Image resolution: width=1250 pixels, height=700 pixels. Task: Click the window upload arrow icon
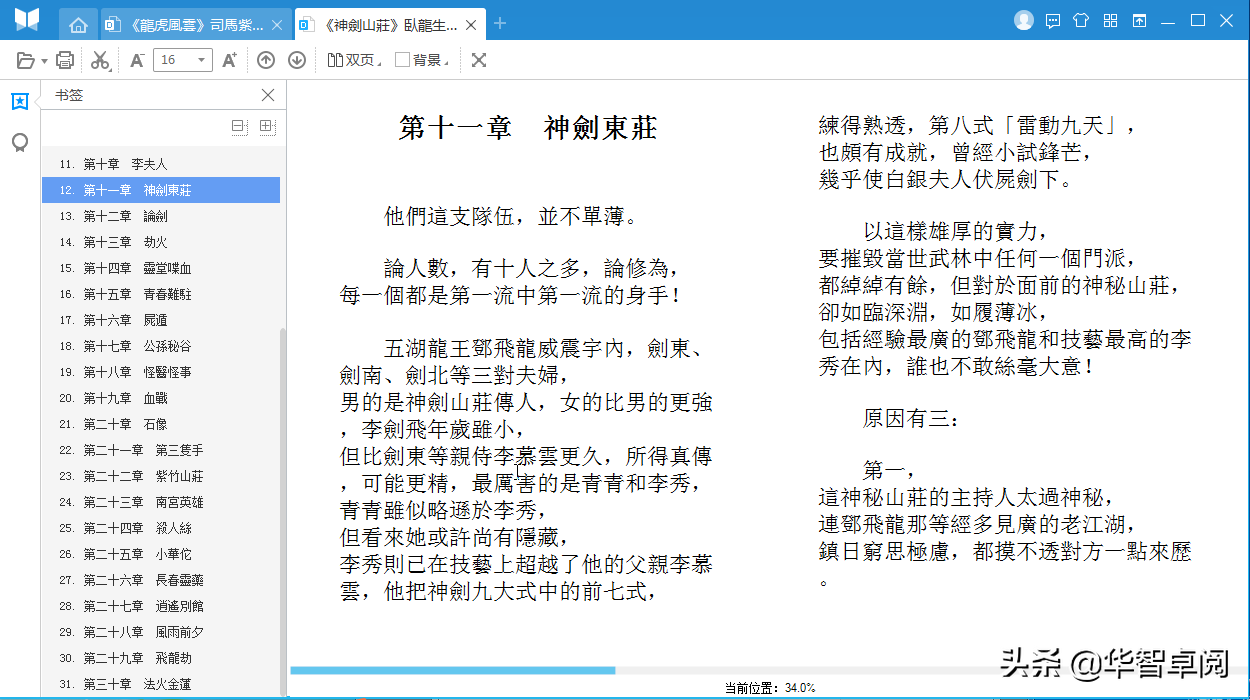tap(1139, 20)
